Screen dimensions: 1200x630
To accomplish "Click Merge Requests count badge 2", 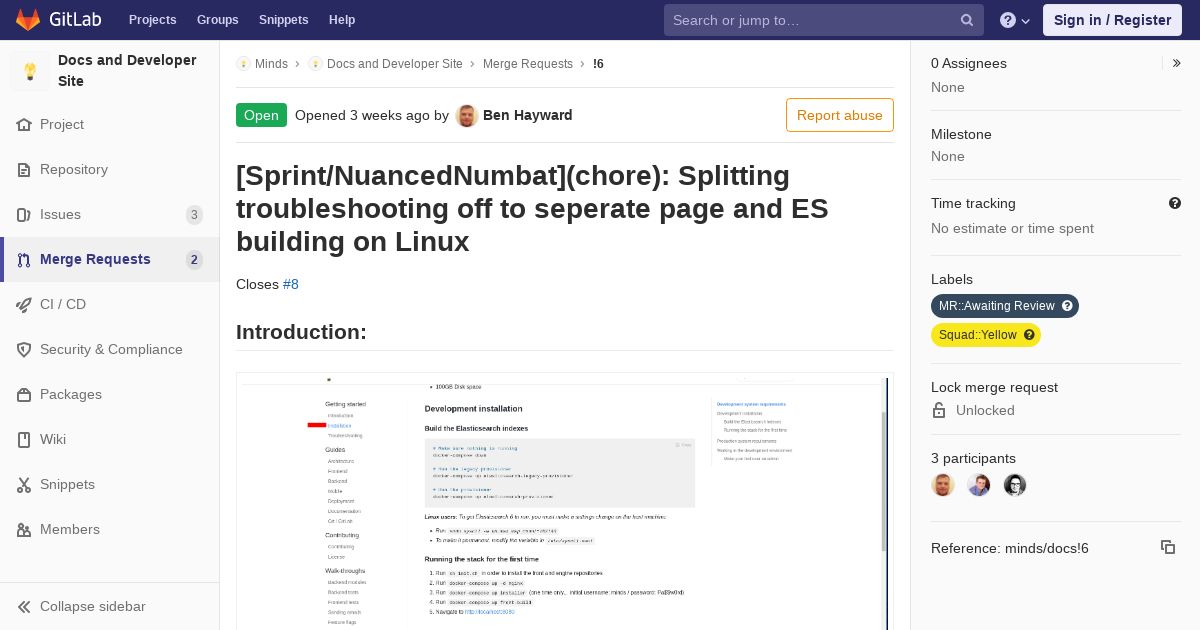I will click(x=194, y=260).
